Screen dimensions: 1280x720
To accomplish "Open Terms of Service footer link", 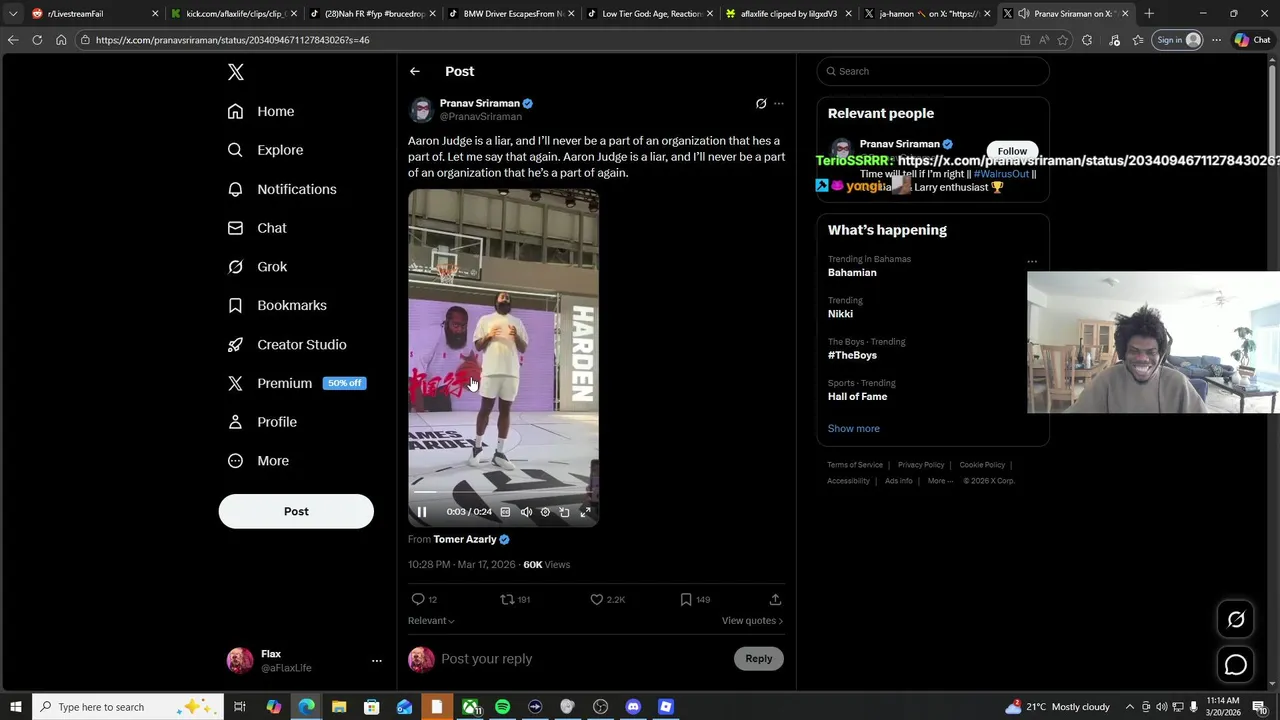I will (x=855, y=465).
